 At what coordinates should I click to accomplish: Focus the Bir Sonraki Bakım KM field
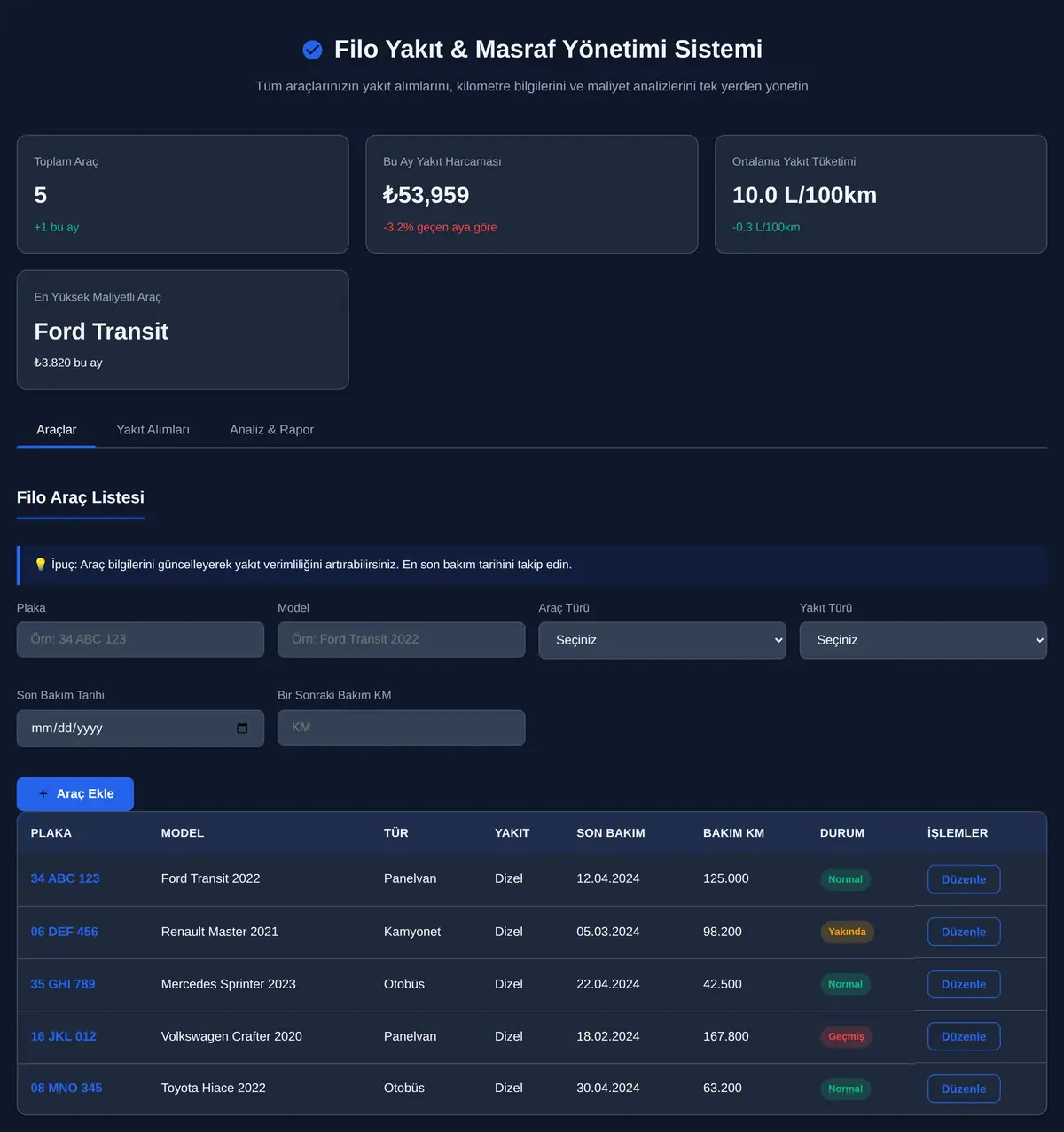point(402,728)
